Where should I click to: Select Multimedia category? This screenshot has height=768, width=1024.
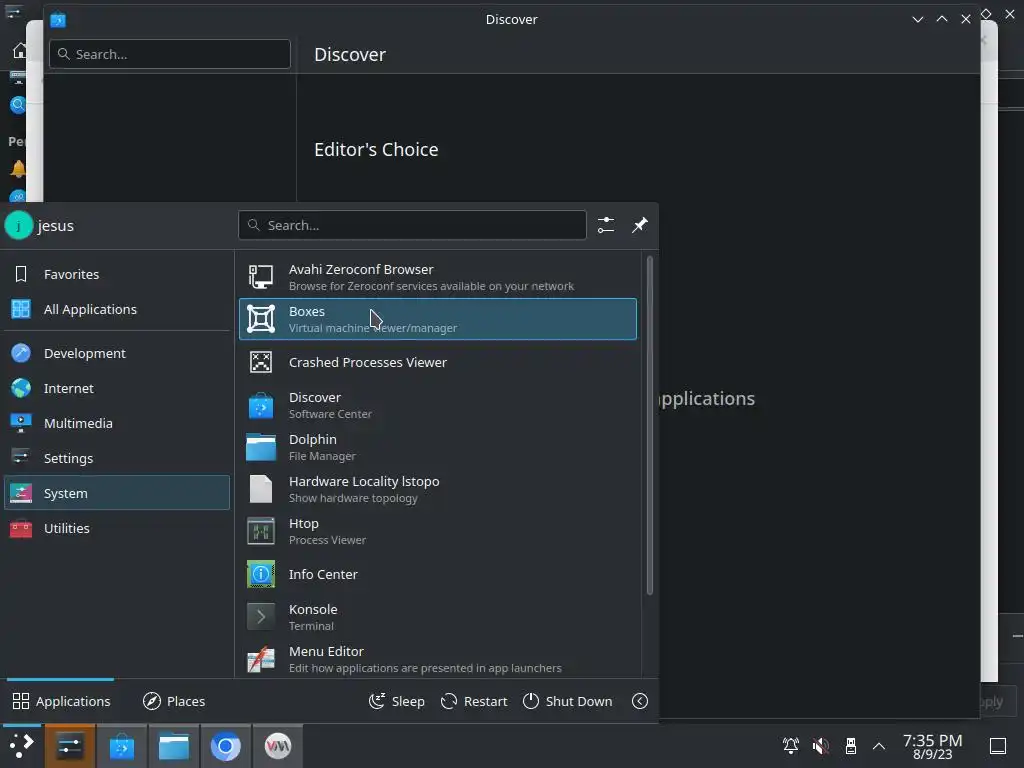point(117,423)
